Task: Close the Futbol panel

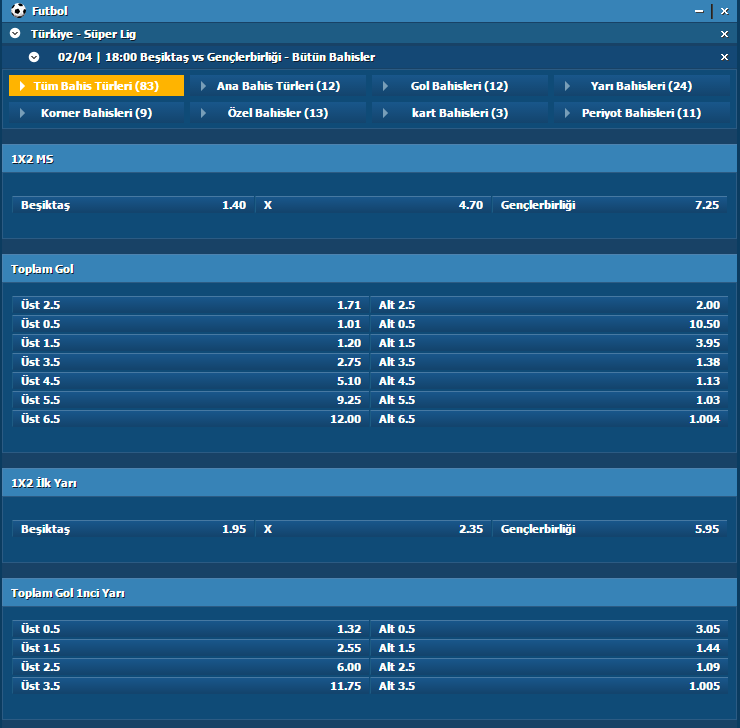Action: click(x=724, y=11)
